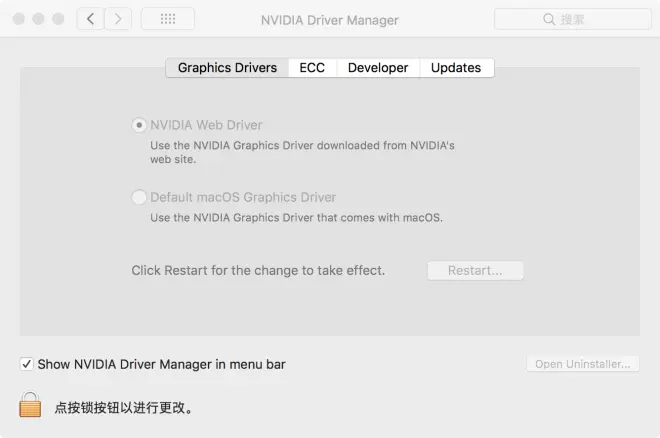Click in the search field
This screenshot has width=660, height=438.
pyautogui.click(x=572, y=19)
